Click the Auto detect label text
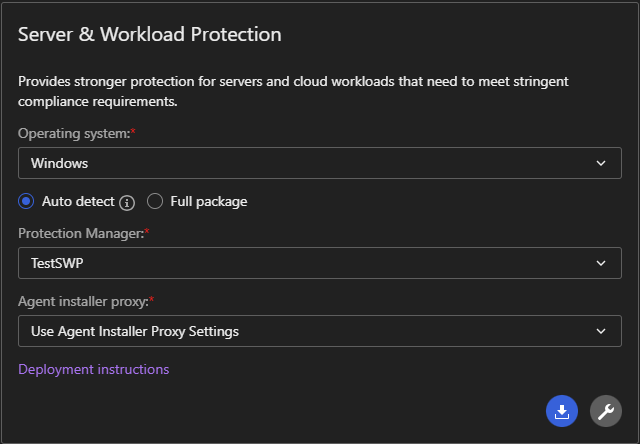 [x=78, y=201]
